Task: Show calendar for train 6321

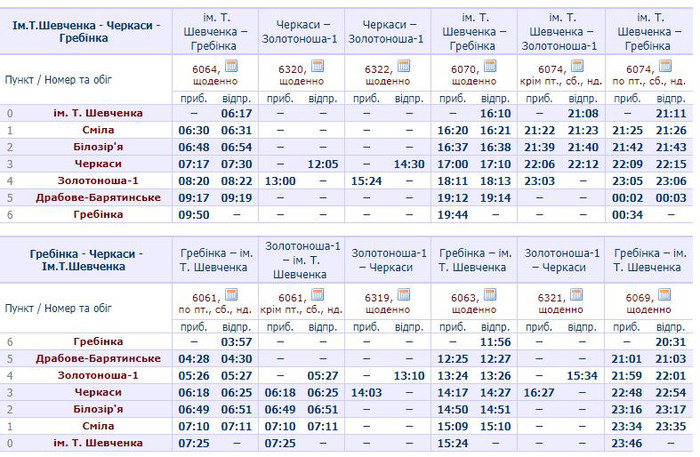Action: coord(576,294)
